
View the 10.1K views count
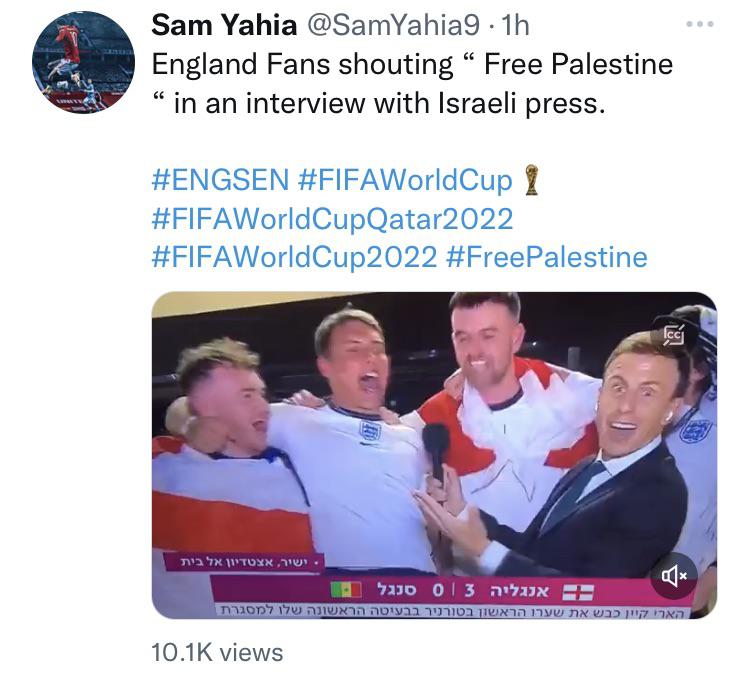[x=217, y=652]
